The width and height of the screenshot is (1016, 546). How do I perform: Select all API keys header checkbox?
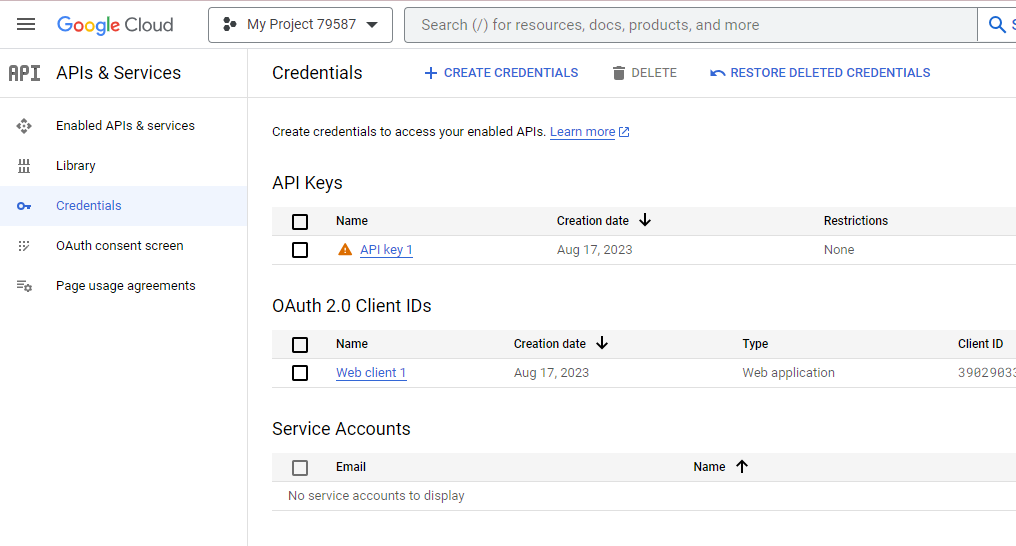click(x=300, y=222)
